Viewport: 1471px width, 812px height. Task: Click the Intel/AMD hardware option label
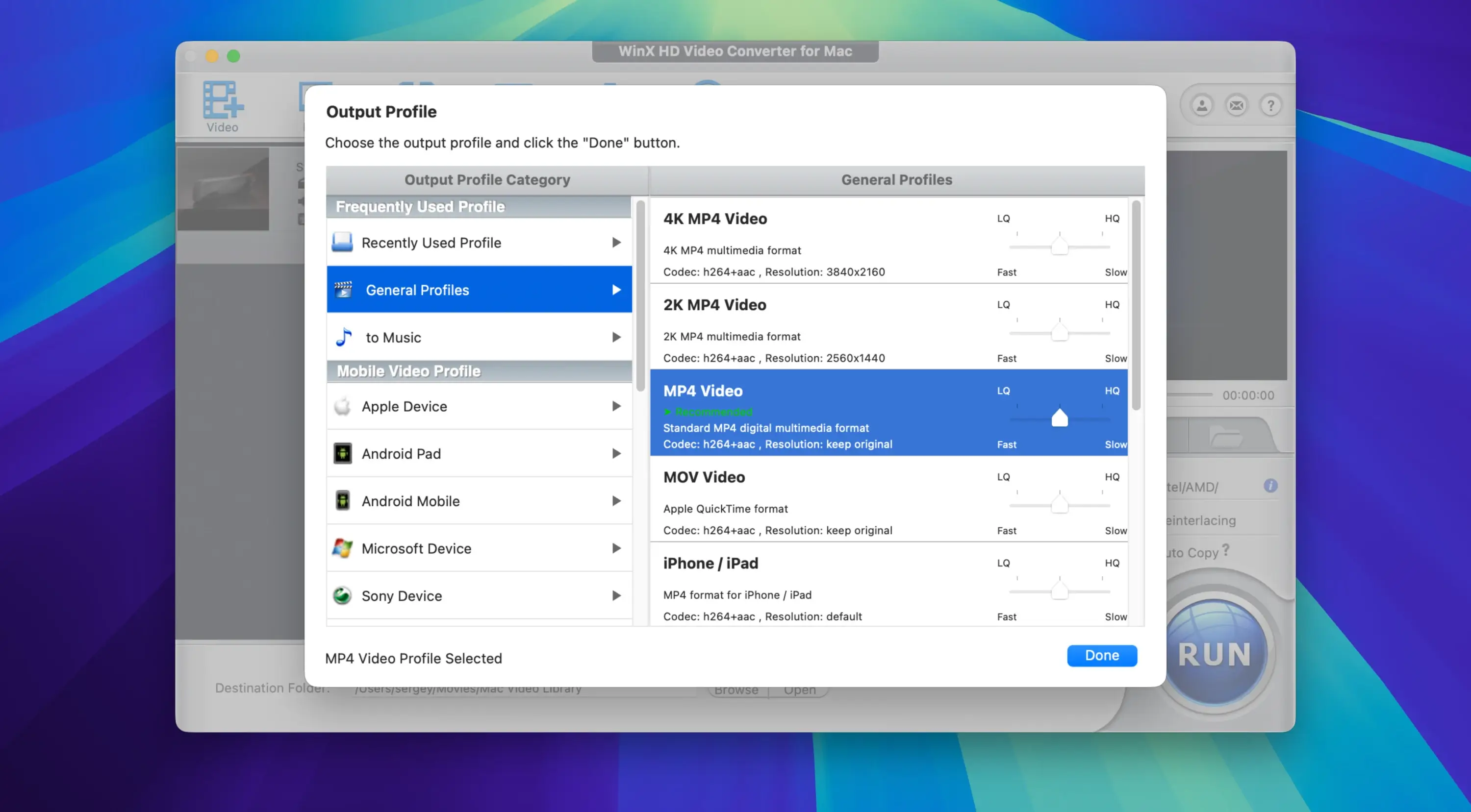point(1192,487)
